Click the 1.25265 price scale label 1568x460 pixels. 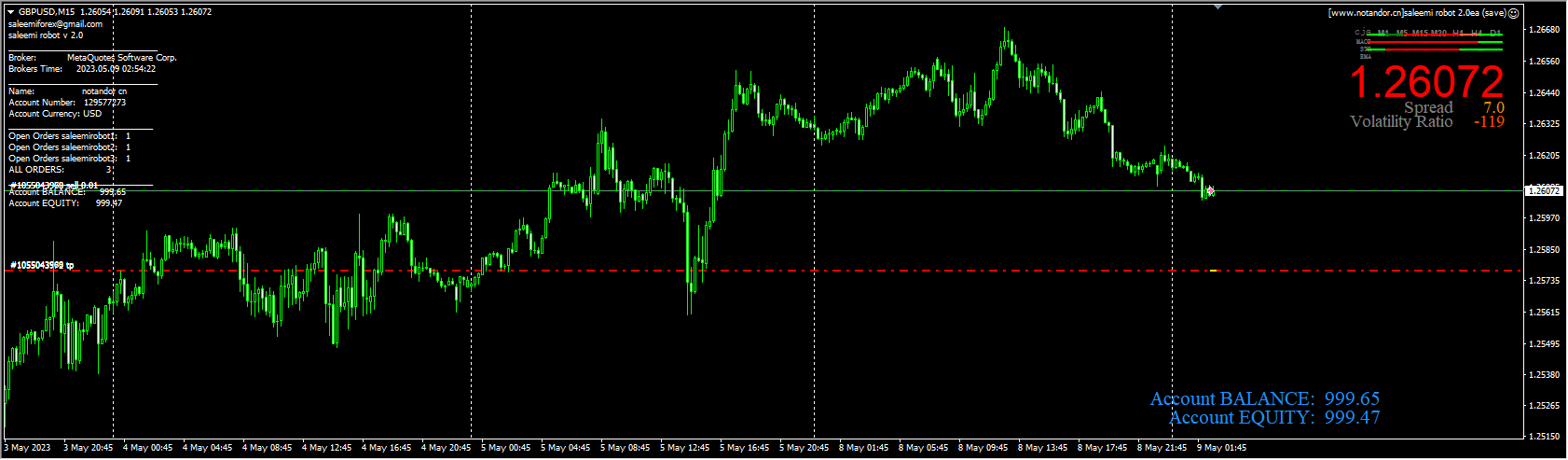1545,407
